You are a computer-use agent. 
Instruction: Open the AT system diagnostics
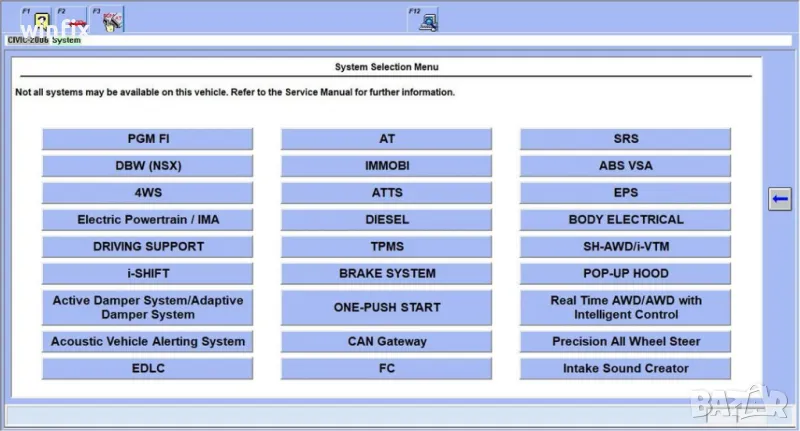(x=386, y=139)
